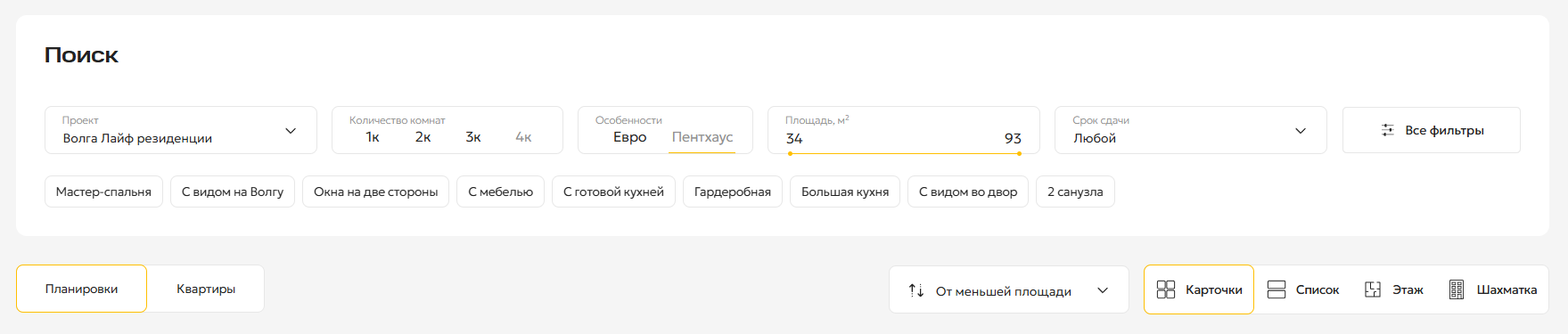1568x334 pixels.
Task: Select the Шахматка view mode
Action: coord(1492,289)
